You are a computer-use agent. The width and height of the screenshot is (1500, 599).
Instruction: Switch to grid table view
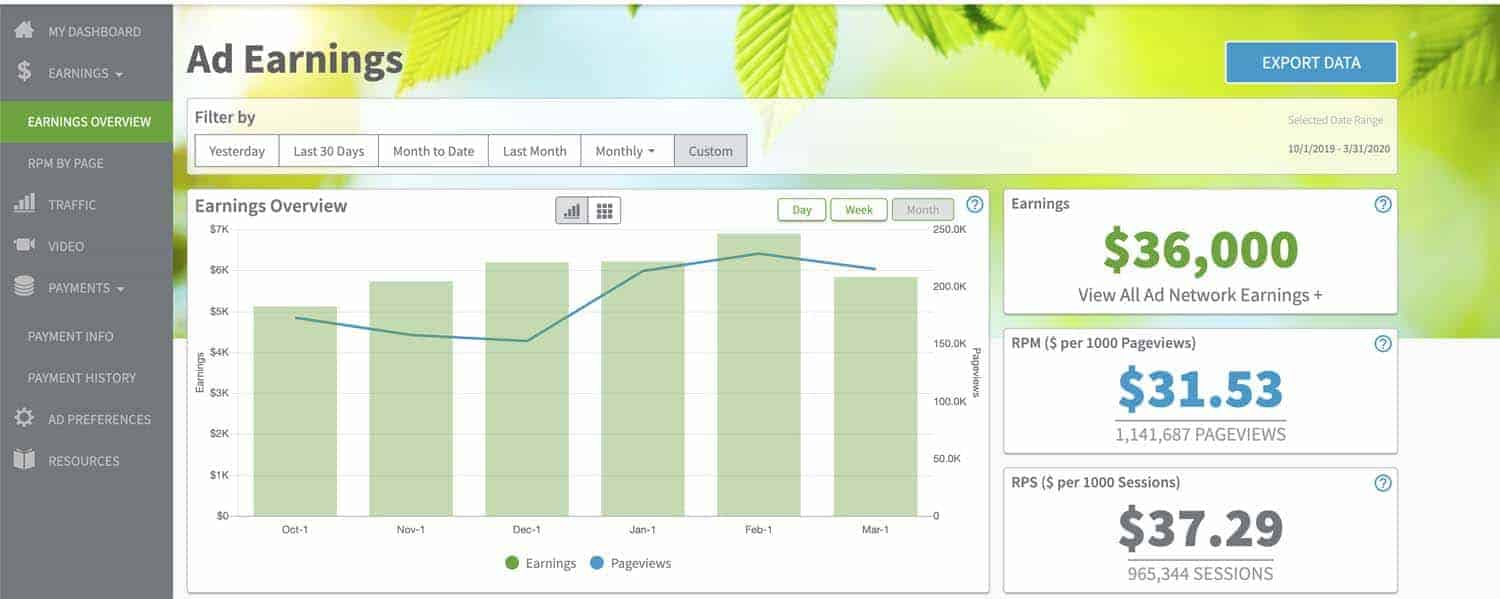[604, 210]
